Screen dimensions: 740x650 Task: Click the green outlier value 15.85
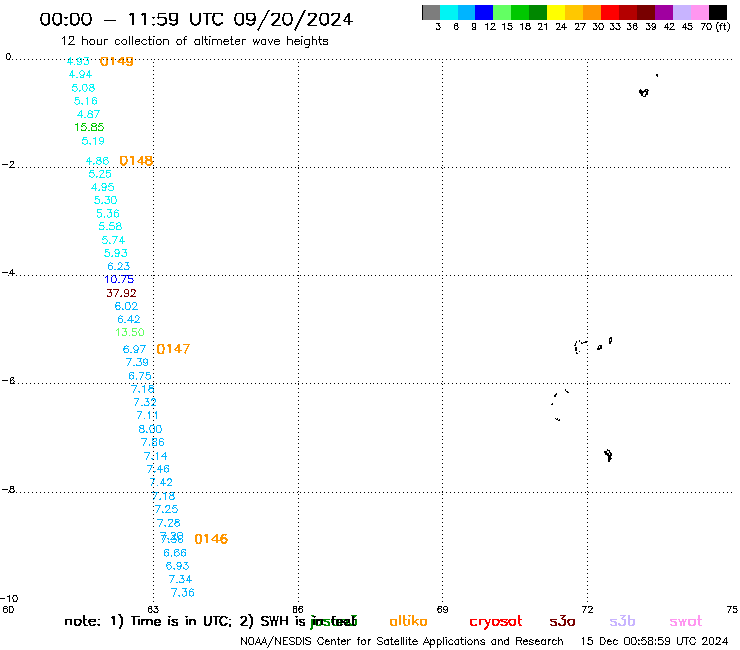click(x=89, y=127)
